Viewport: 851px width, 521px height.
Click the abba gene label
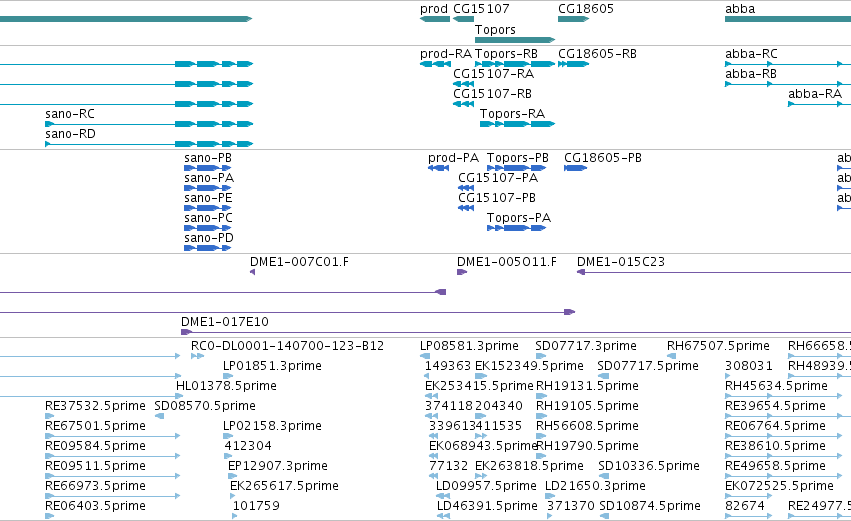pos(740,9)
